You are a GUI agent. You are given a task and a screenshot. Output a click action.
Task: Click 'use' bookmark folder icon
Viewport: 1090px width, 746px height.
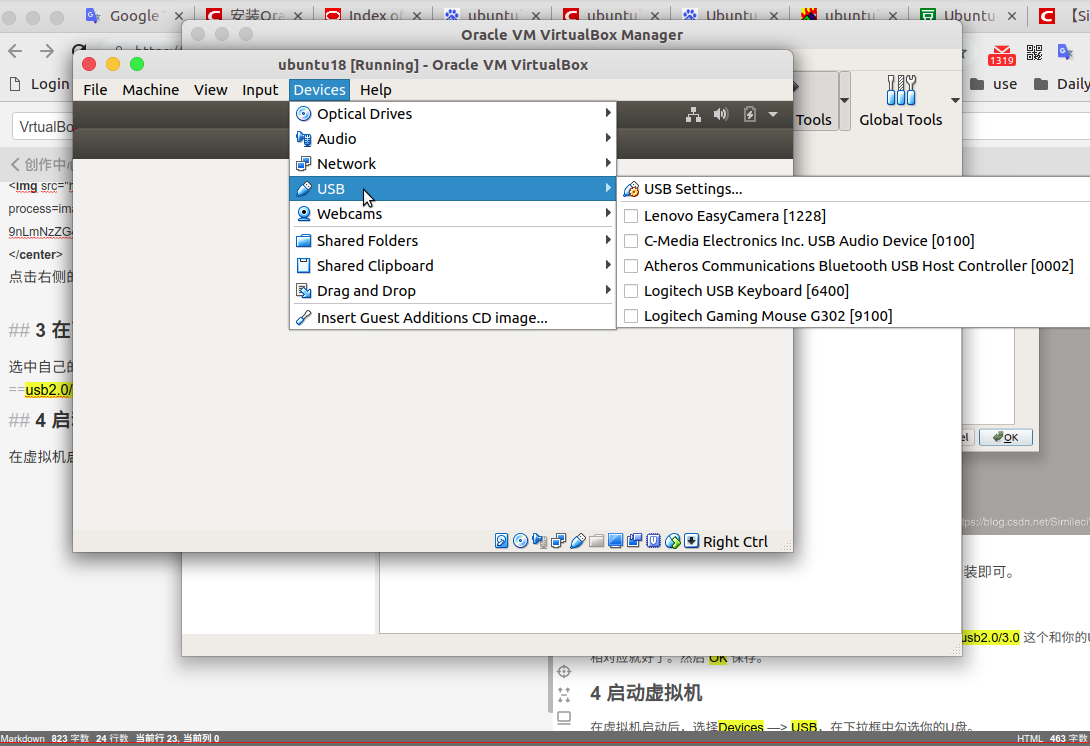point(977,84)
